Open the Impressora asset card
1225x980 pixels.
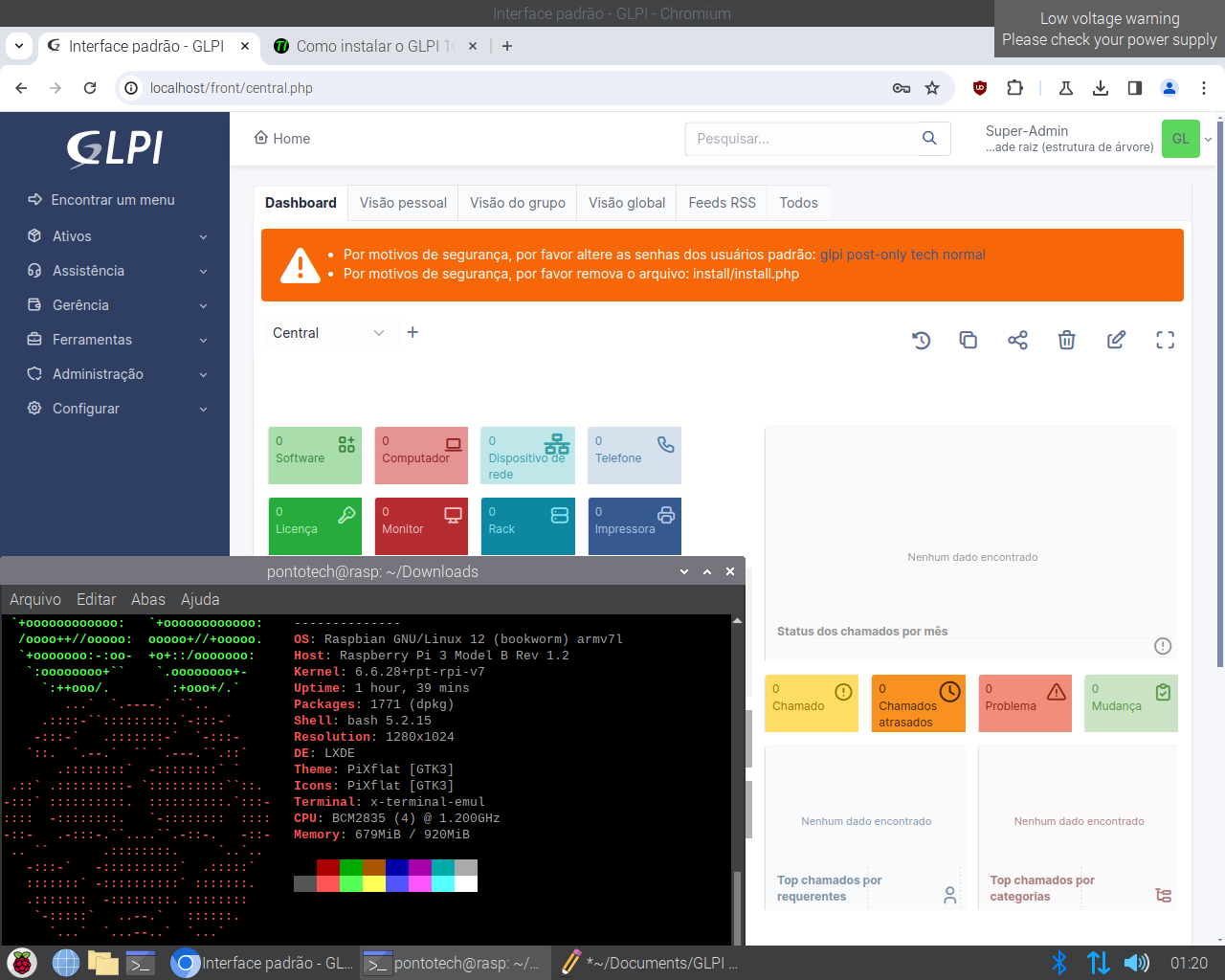click(x=635, y=525)
